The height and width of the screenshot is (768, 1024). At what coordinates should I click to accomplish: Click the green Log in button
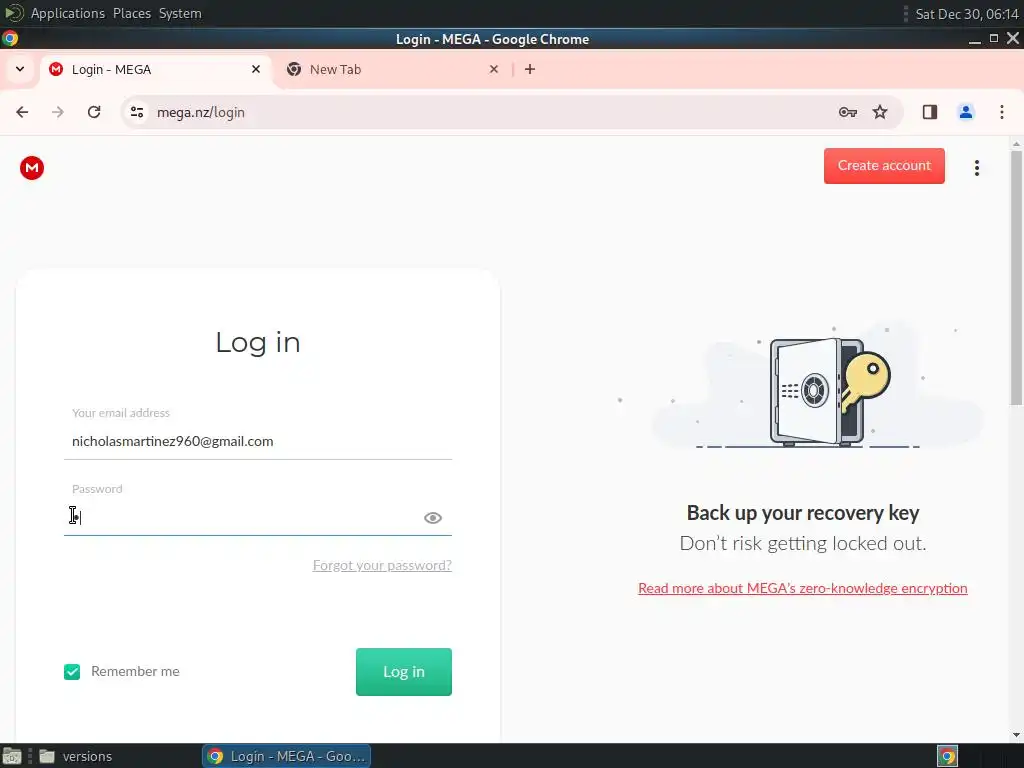click(404, 671)
